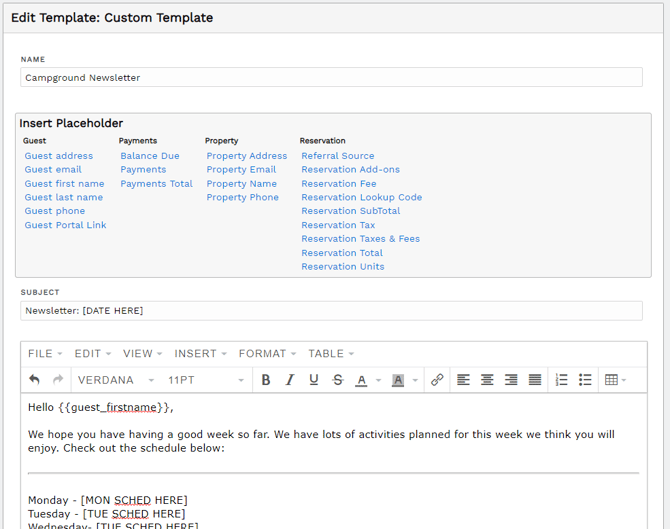Insert the Guest email placeholder
Screen dimensions: 670x529
tap(53, 170)
